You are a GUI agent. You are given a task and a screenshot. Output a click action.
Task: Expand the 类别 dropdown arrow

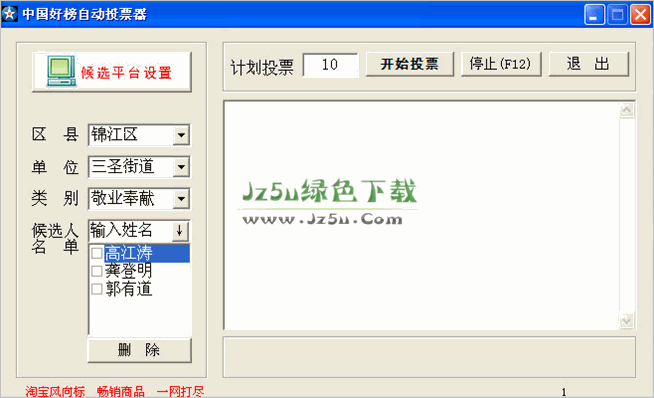pos(181,199)
